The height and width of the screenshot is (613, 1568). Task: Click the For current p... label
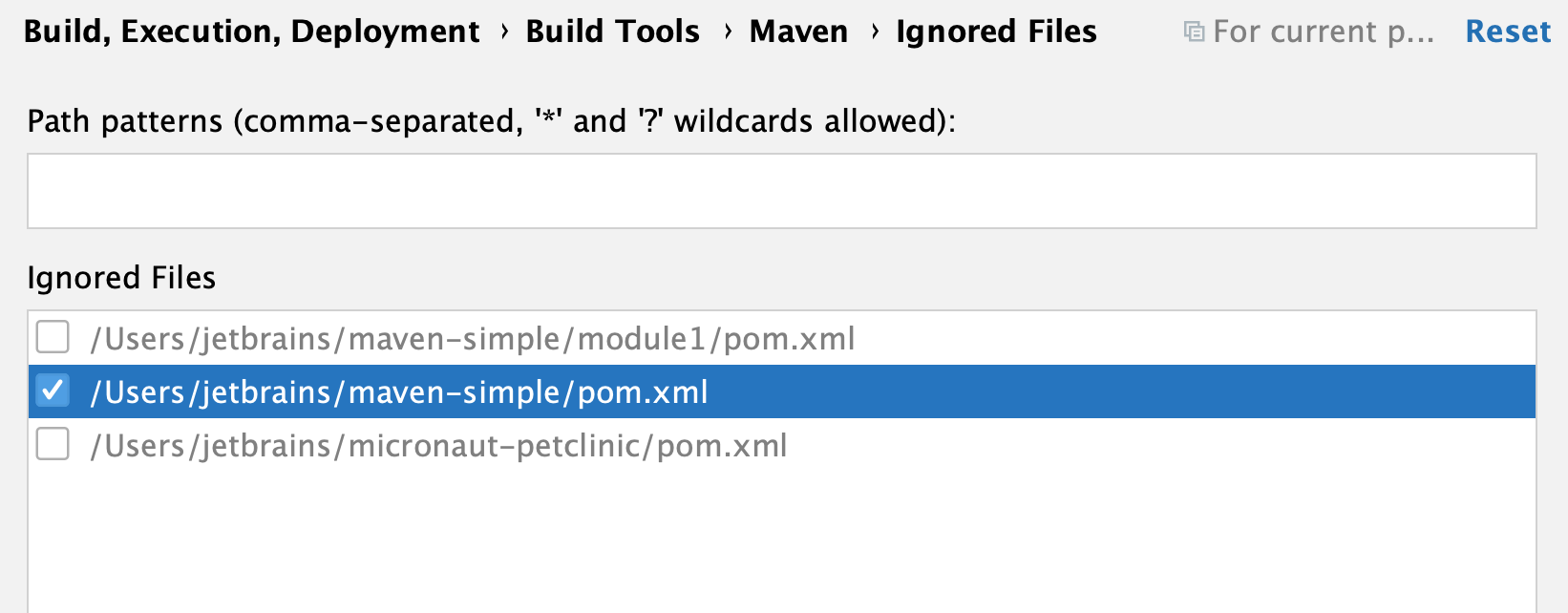[x=1323, y=31]
